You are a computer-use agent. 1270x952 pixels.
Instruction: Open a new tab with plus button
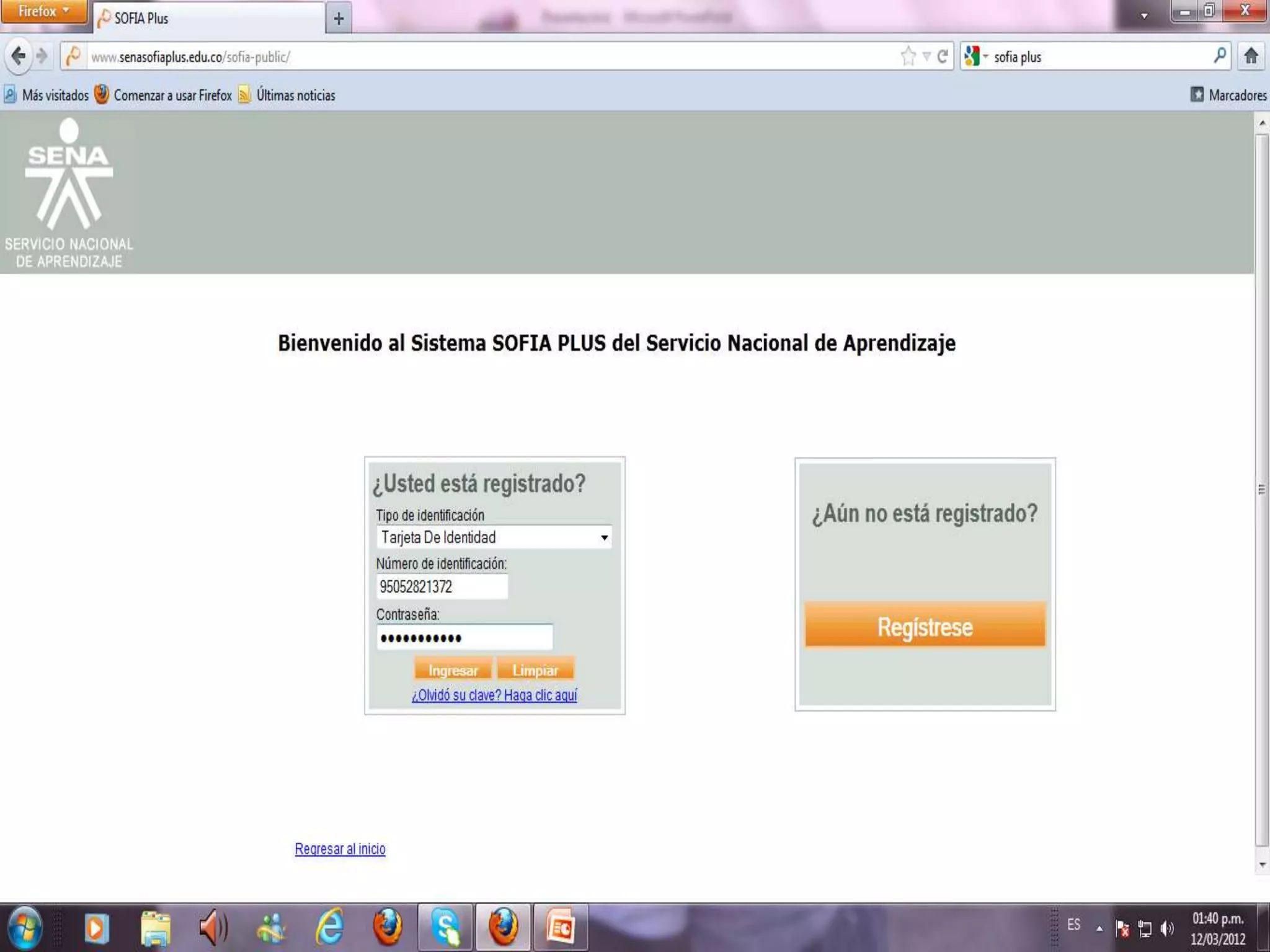(x=339, y=19)
